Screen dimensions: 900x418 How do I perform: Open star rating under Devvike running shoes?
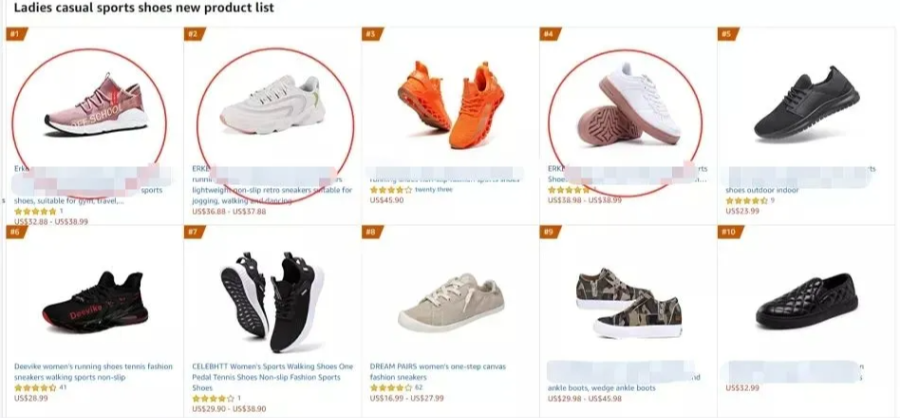click(35, 387)
